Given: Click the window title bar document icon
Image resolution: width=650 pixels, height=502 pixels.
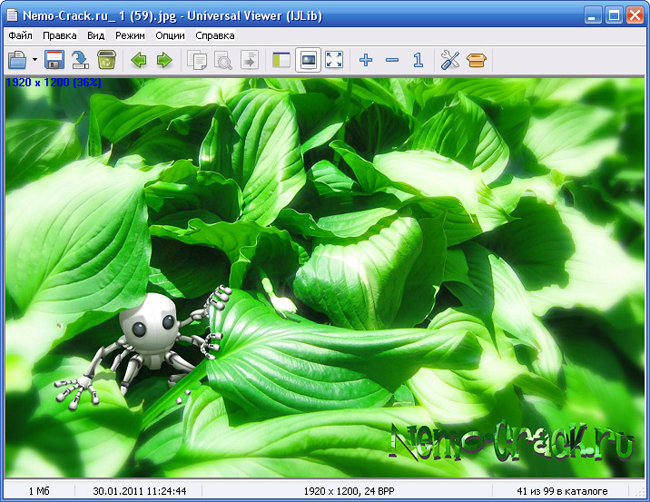Looking at the screenshot, I should click(12, 15).
